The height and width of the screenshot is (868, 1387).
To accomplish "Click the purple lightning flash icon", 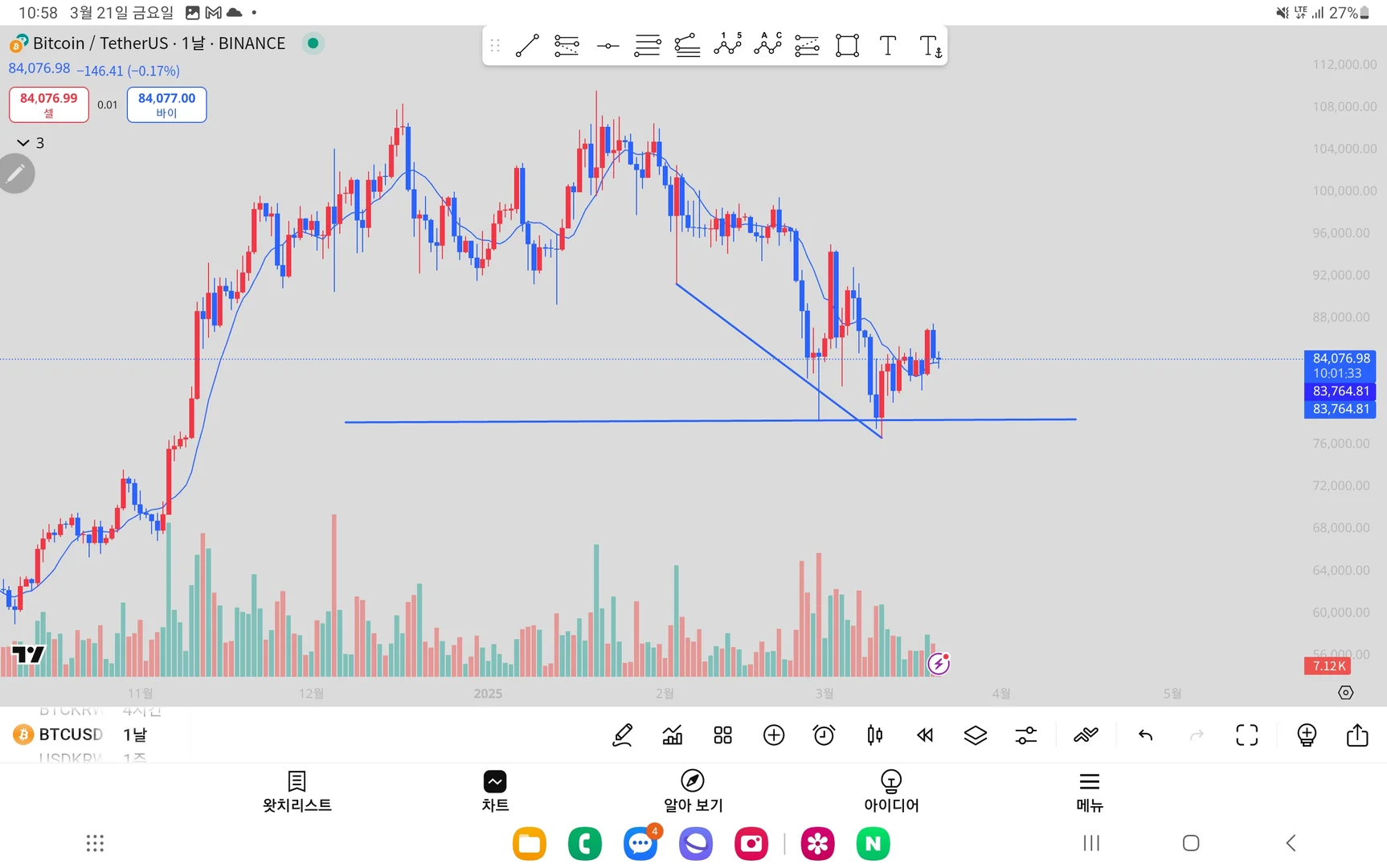I will pyautogui.click(x=939, y=664).
